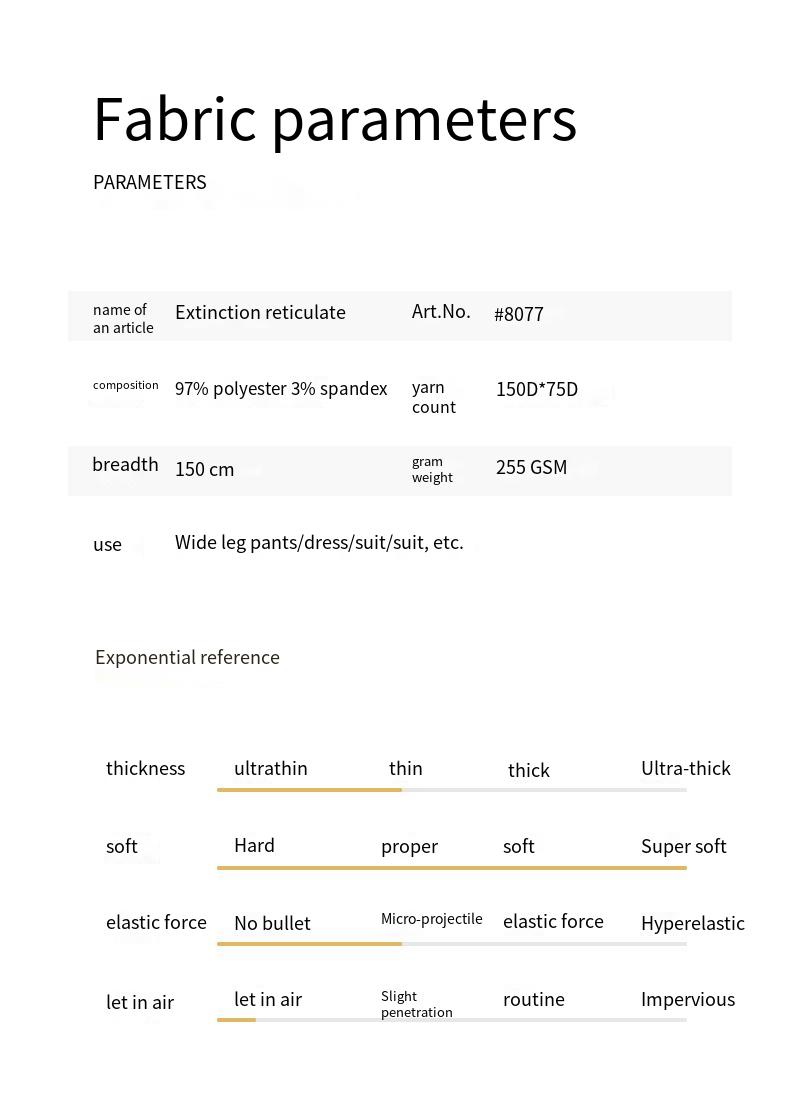
Task: Click the '97% polyester 3% spandex' composition
Action: [x=281, y=389]
